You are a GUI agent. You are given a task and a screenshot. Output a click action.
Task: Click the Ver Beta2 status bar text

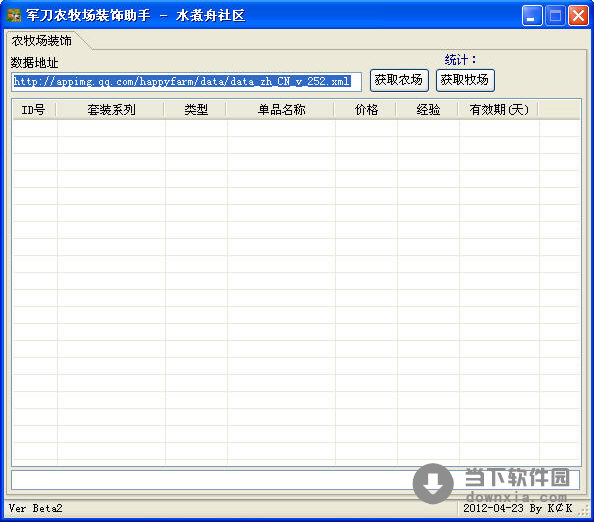point(36,508)
